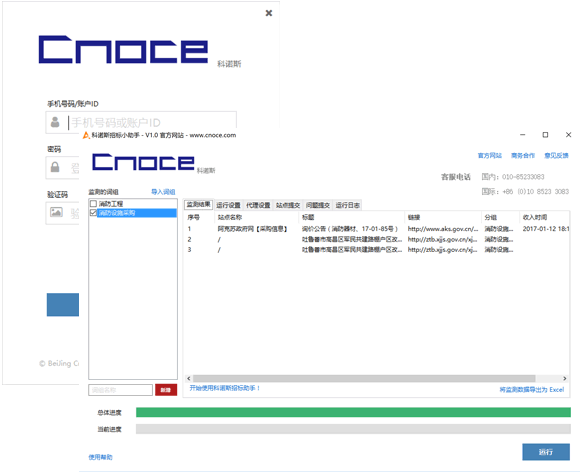Click the grey 当前进度 progress bar
Screen dimensions: 584x476
[x=353, y=429]
